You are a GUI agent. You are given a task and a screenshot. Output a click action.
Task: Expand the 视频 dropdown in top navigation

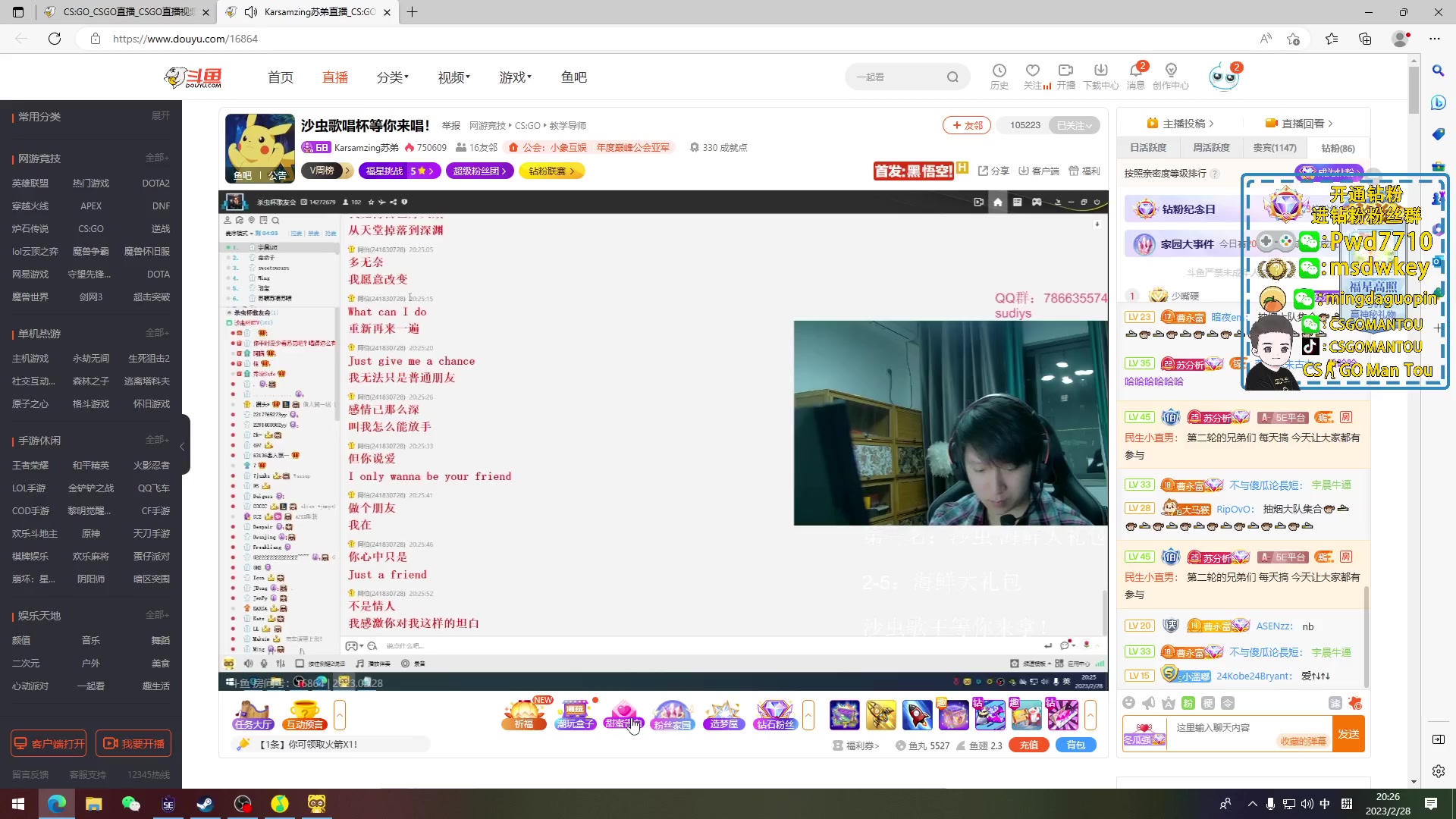click(453, 77)
